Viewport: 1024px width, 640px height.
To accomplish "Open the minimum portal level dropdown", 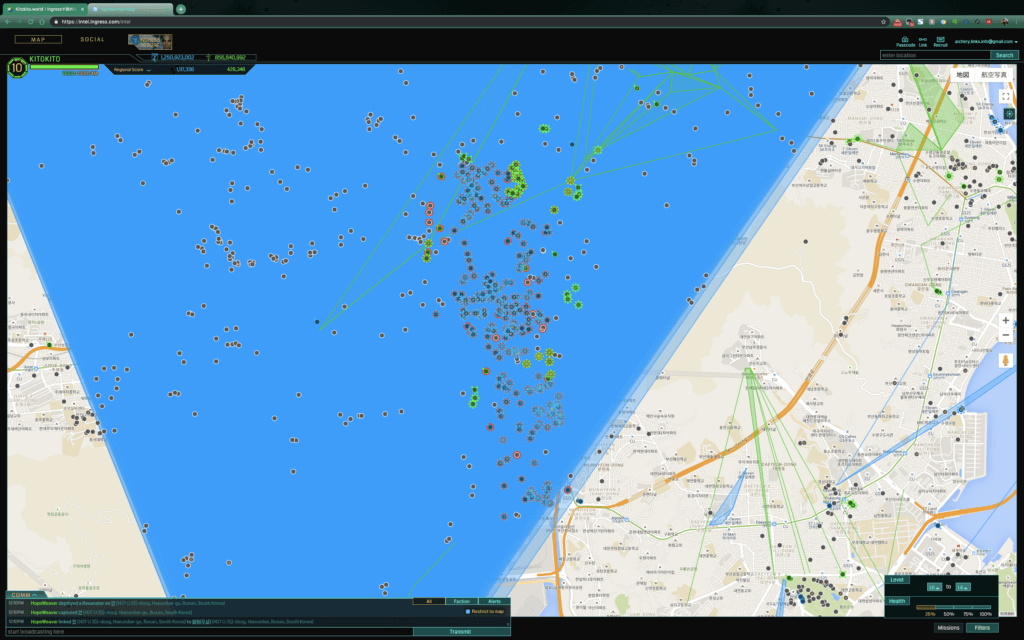I will 935,587.
